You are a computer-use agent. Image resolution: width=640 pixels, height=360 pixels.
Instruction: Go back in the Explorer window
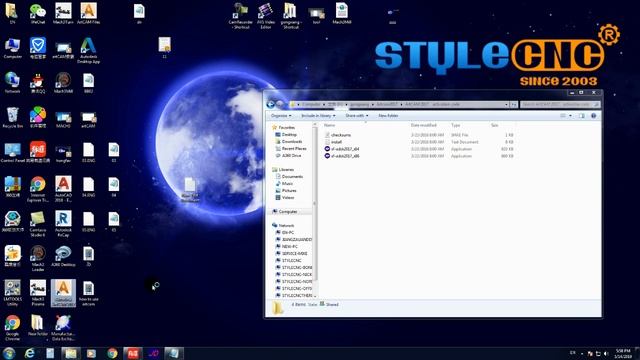tap(270, 104)
